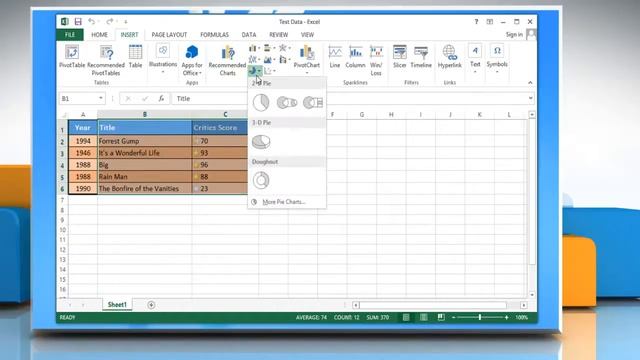
Task: Switch to the VIEW tab
Action: pyautogui.click(x=307, y=35)
